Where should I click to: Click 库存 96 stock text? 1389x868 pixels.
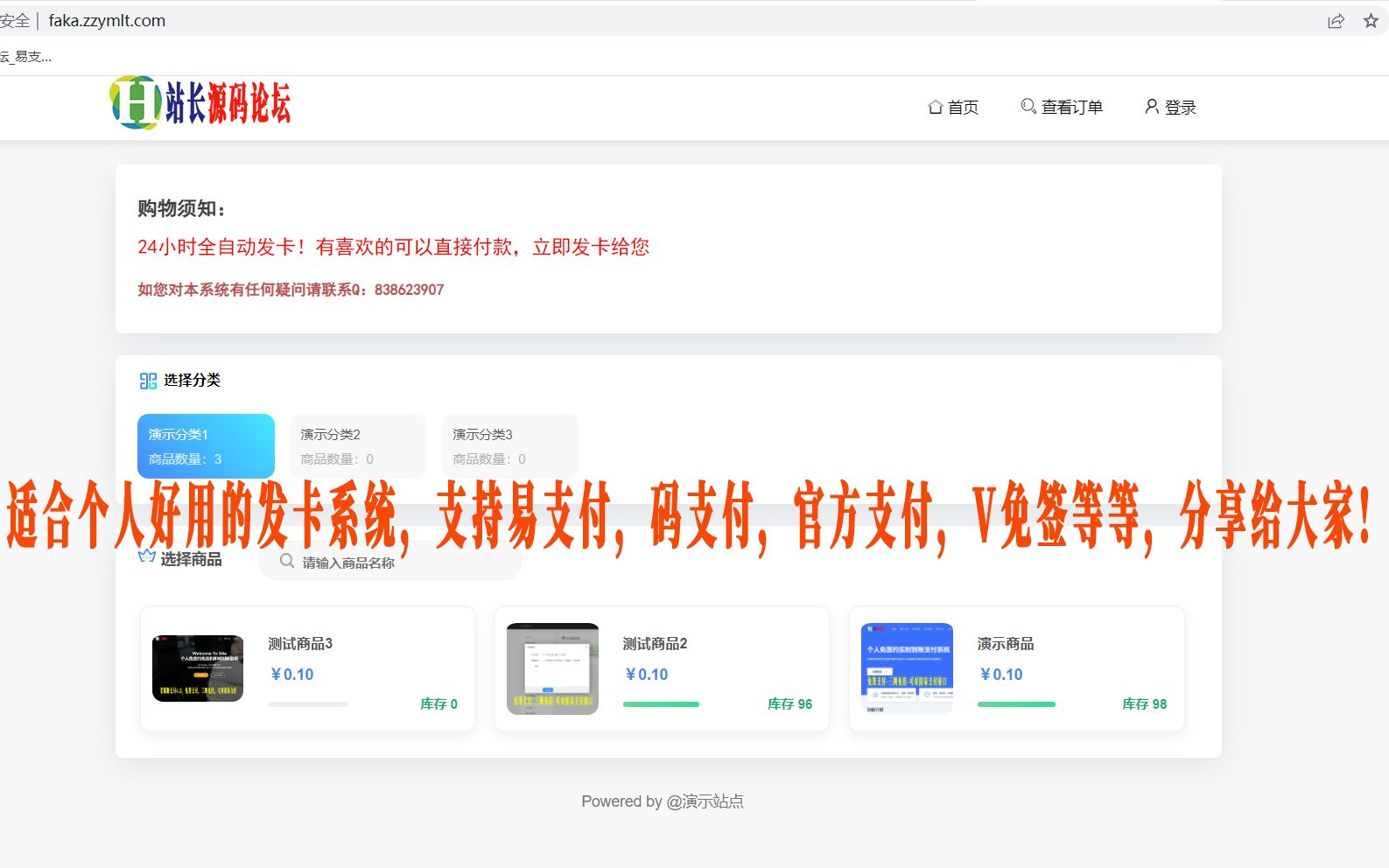[x=790, y=703]
